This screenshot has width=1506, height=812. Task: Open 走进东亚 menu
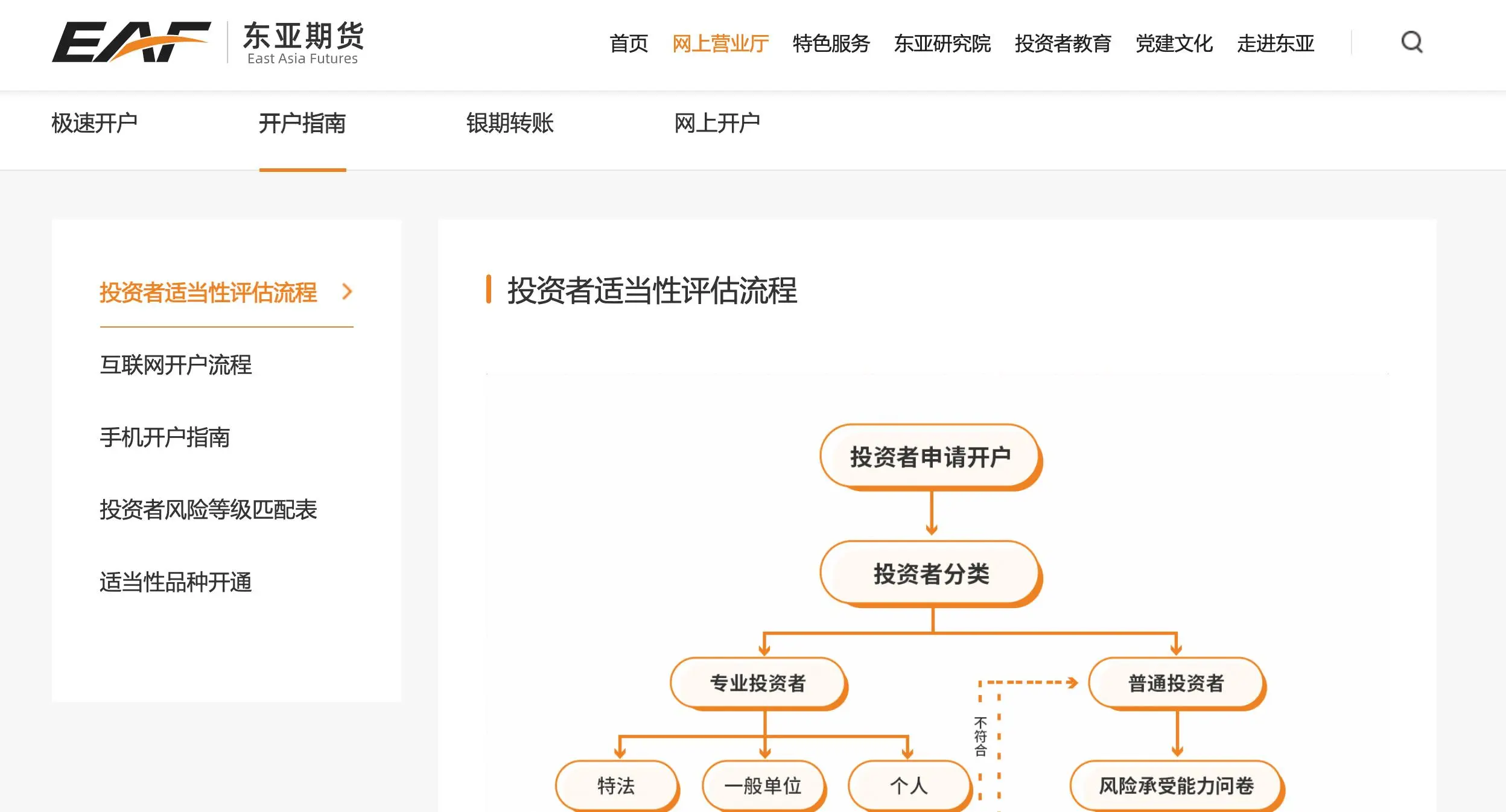coord(1276,43)
